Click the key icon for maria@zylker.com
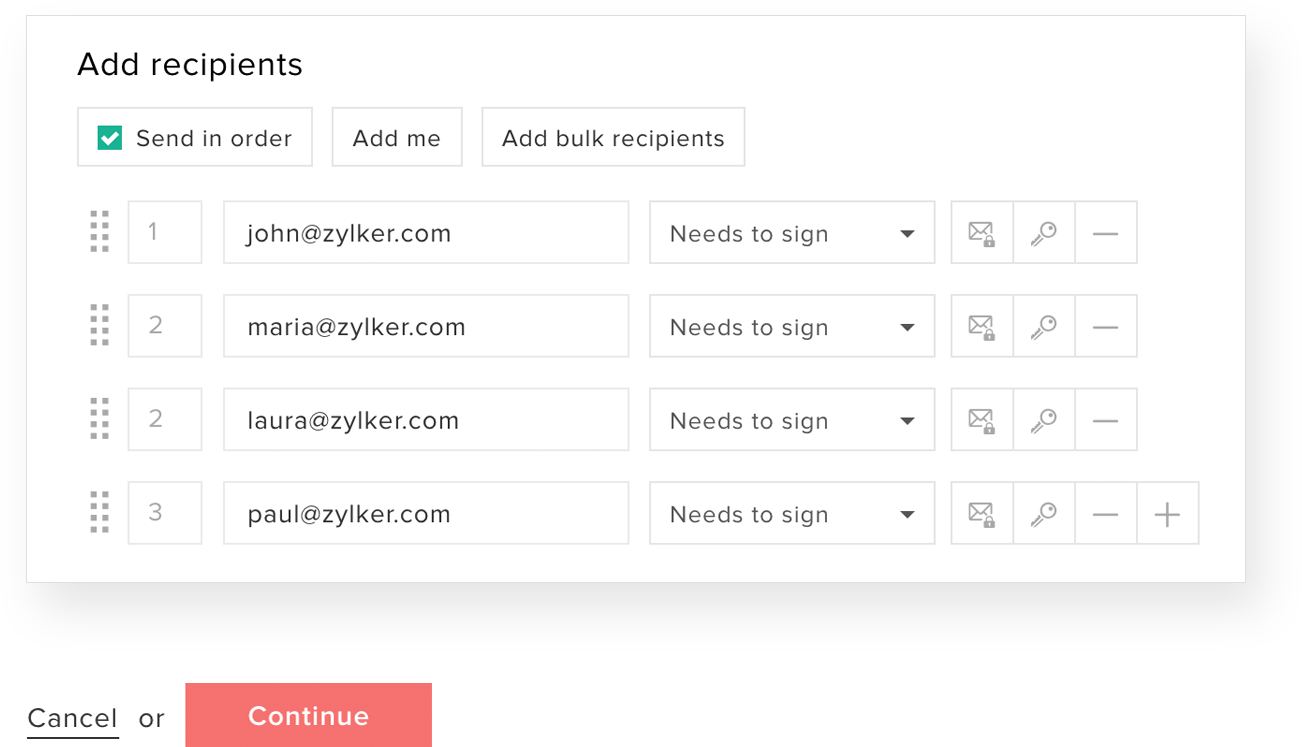Screen dimensions: 1302x747 click(1044, 326)
